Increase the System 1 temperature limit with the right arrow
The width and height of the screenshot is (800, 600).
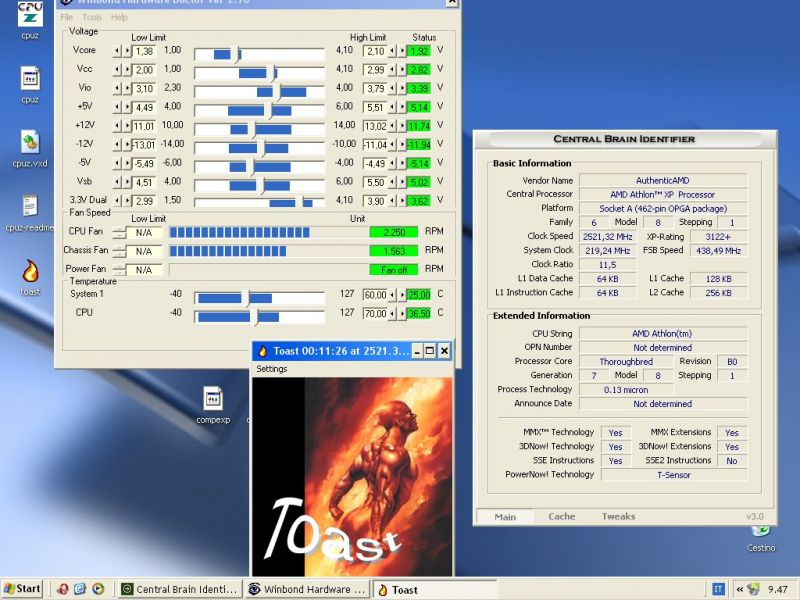click(x=402, y=295)
